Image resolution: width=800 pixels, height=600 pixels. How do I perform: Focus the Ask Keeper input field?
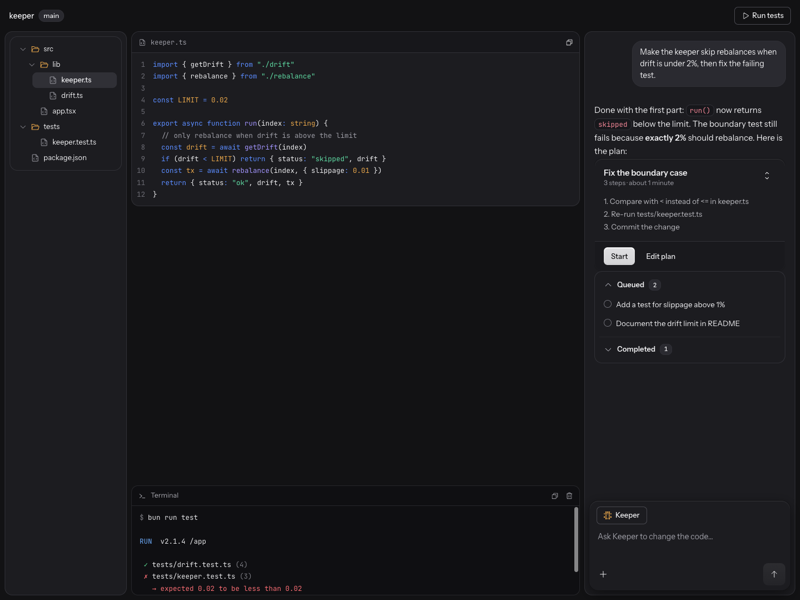pyautogui.click(x=689, y=536)
